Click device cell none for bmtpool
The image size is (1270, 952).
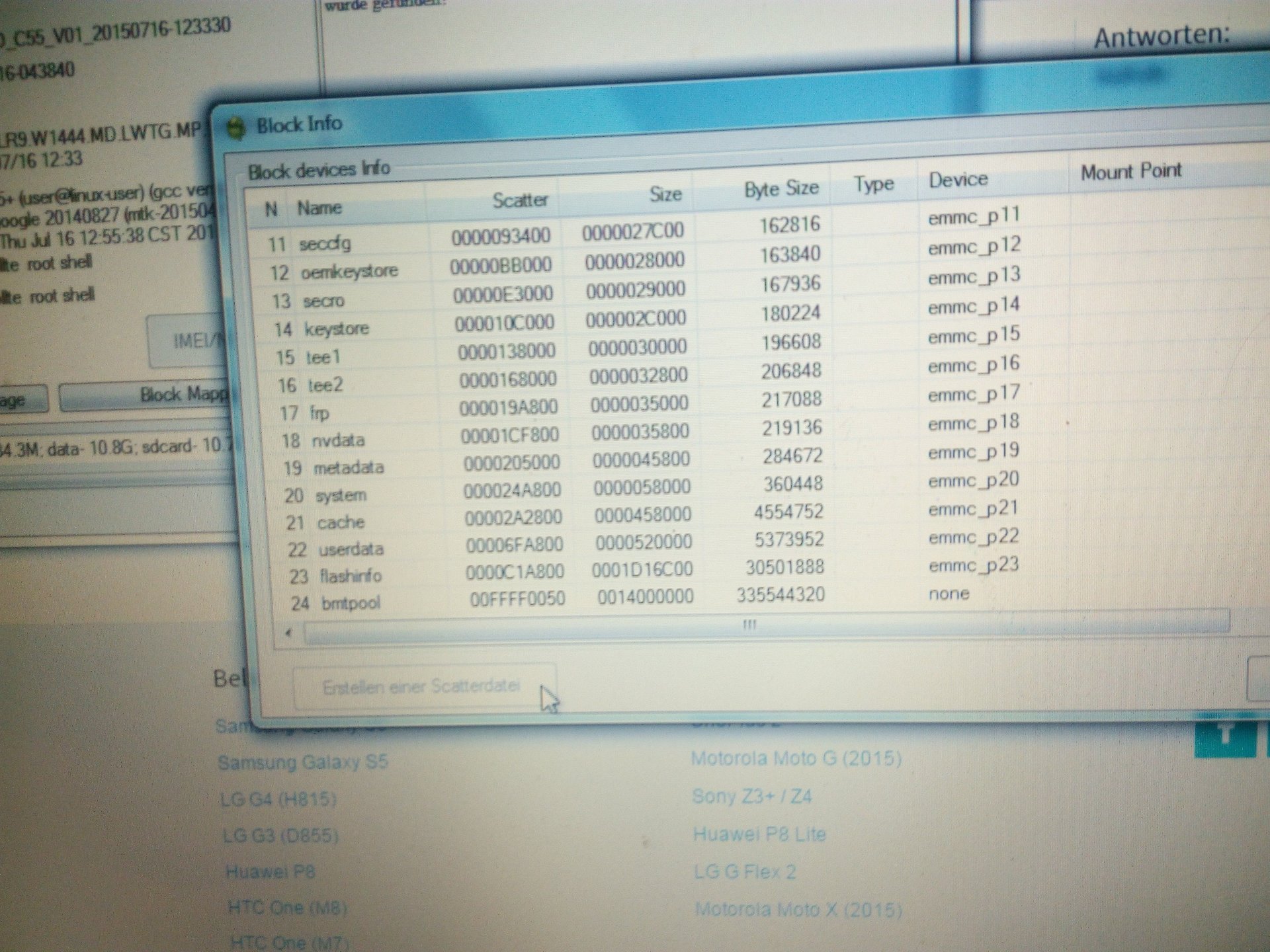tap(949, 594)
